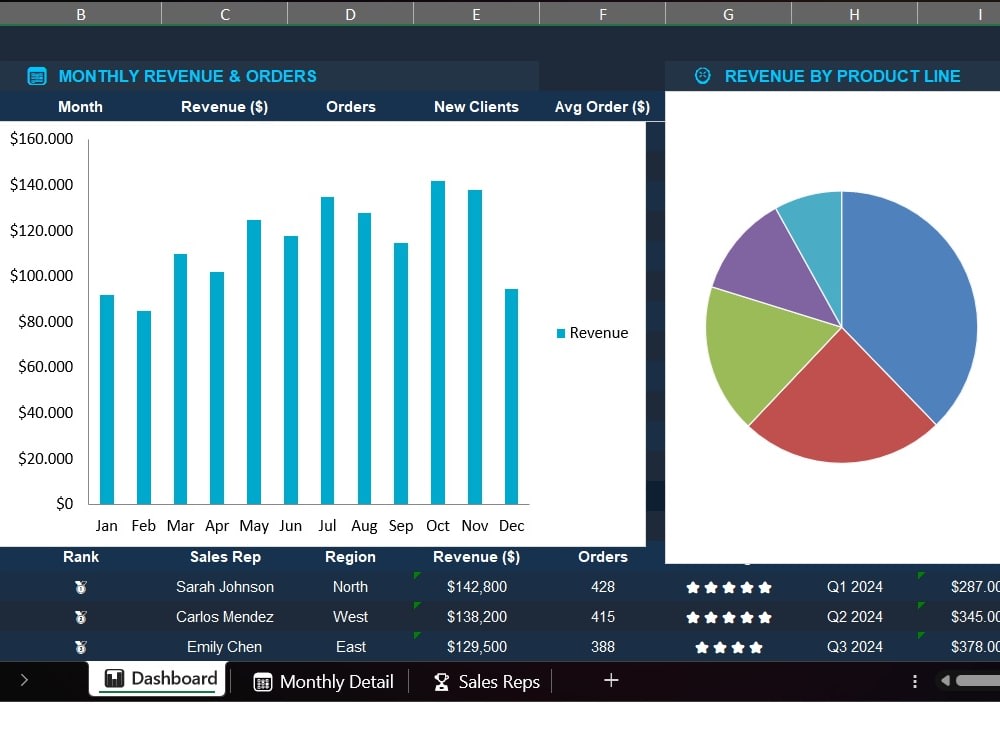The width and height of the screenshot is (1000, 750).
Task: Click the 'Avg Order ($)' heading cell
Action: 602,107
